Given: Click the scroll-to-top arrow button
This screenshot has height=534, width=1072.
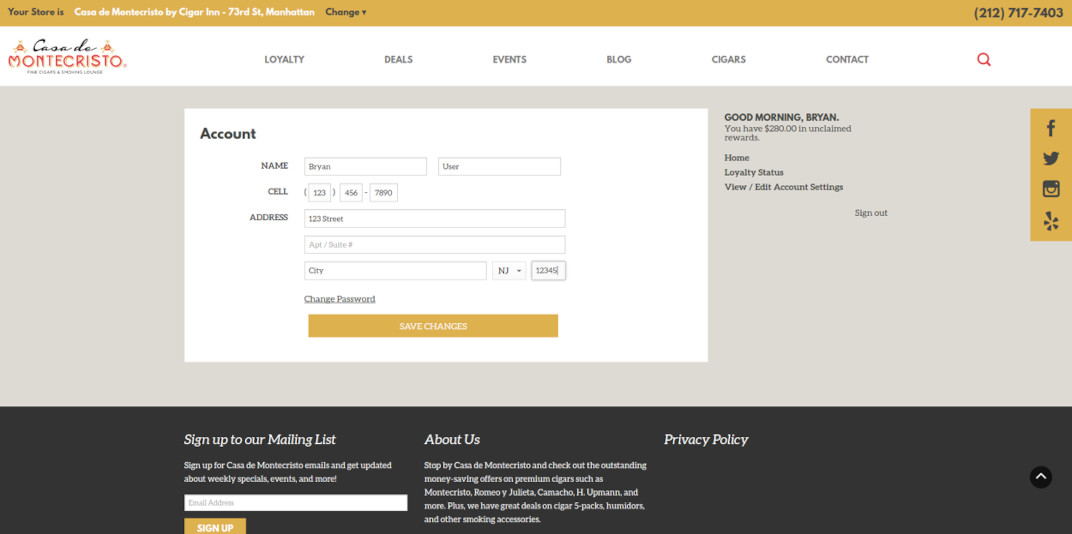Looking at the screenshot, I should 1041,477.
